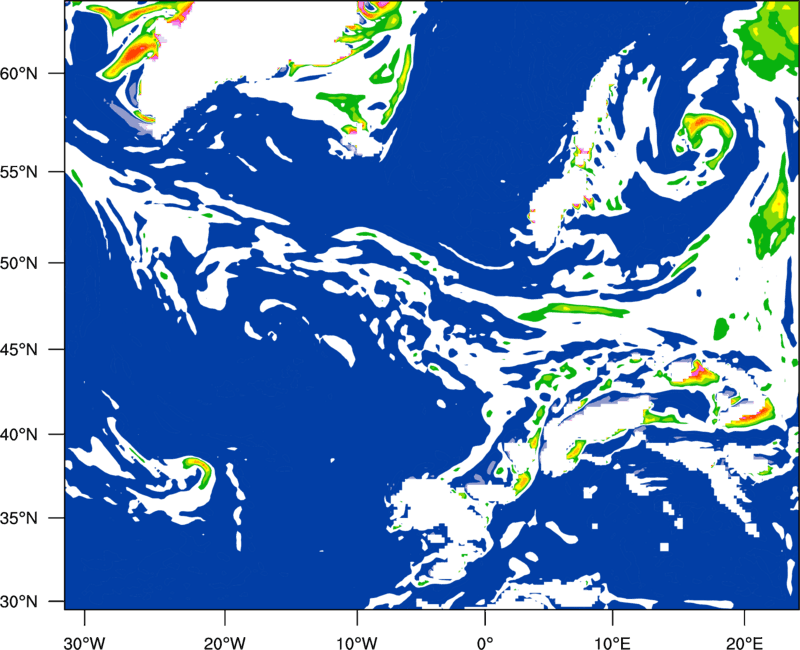Click the 20°W longitude label
The width and height of the screenshot is (800, 650).
(224, 643)
